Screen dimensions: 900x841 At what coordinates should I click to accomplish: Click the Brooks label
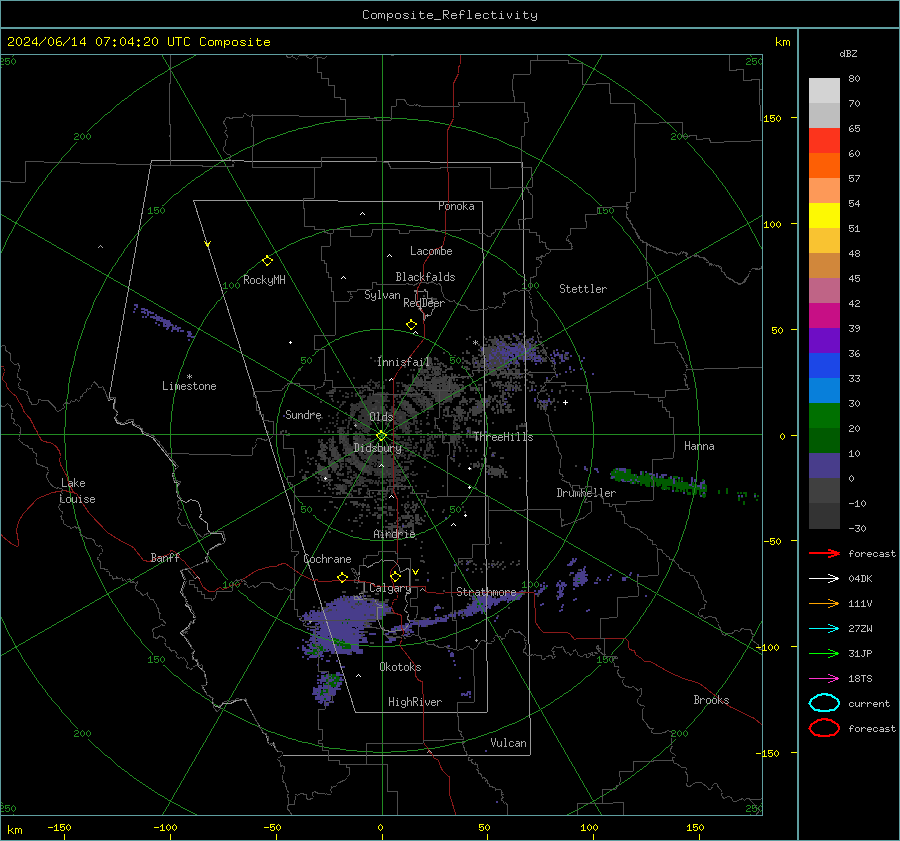[x=711, y=700]
